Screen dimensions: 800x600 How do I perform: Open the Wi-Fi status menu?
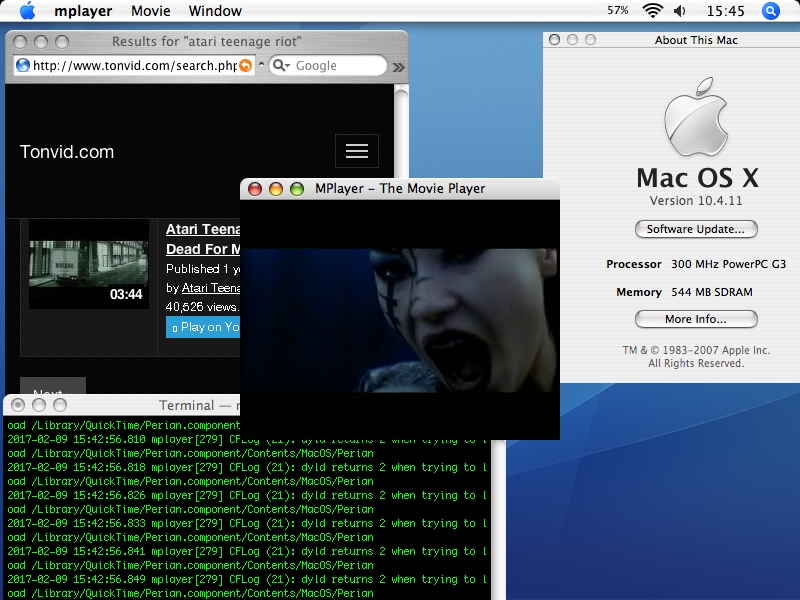click(653, 11)
